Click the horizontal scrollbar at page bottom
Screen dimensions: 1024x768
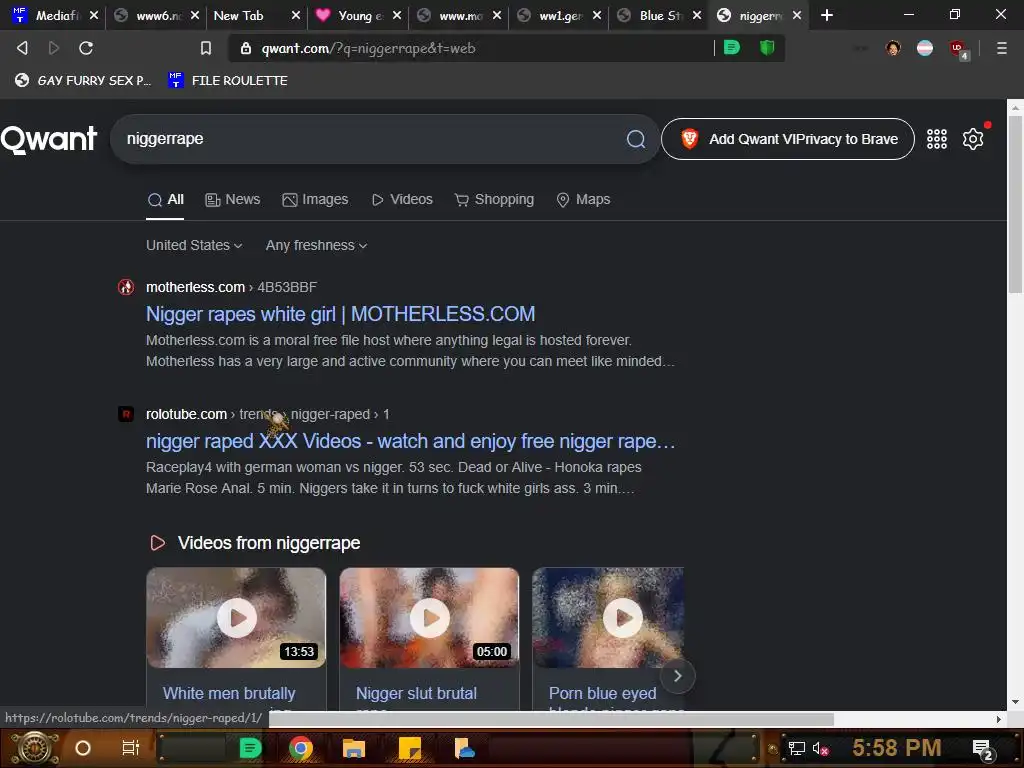point(551,719)
